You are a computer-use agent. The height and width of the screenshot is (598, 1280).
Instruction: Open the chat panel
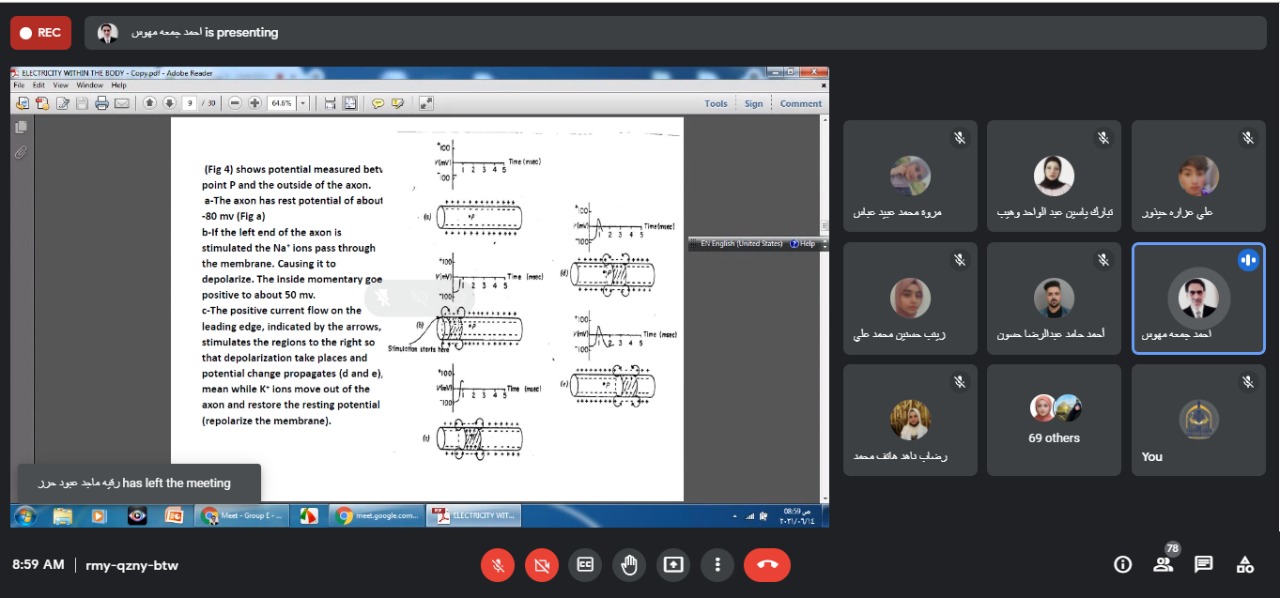(x=1204, y=565)
